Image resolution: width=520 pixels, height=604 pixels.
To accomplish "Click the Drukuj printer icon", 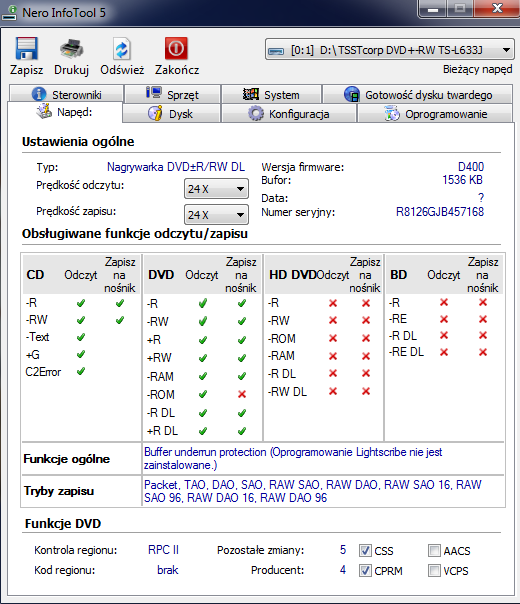I will pyautogui.click(x=72, y=49).
